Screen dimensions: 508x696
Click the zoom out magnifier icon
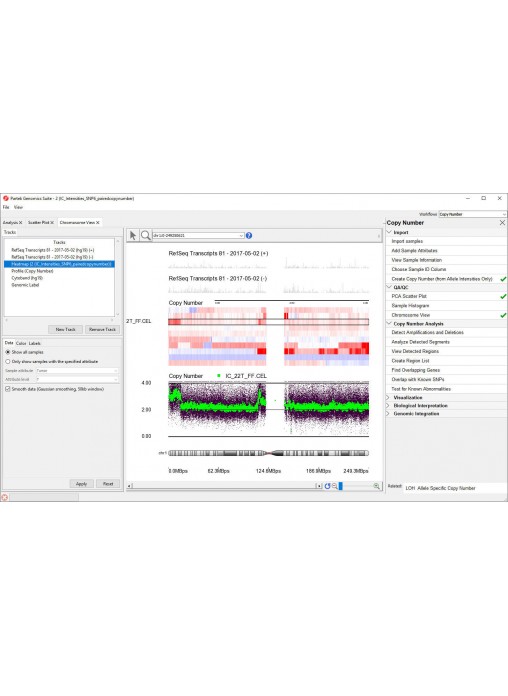334,486
